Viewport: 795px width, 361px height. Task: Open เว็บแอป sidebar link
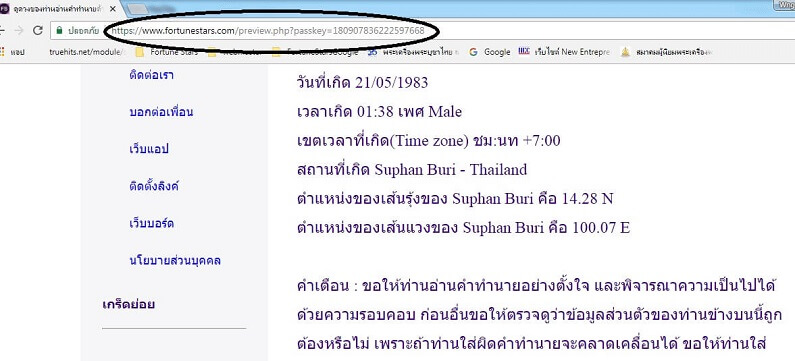149,149
